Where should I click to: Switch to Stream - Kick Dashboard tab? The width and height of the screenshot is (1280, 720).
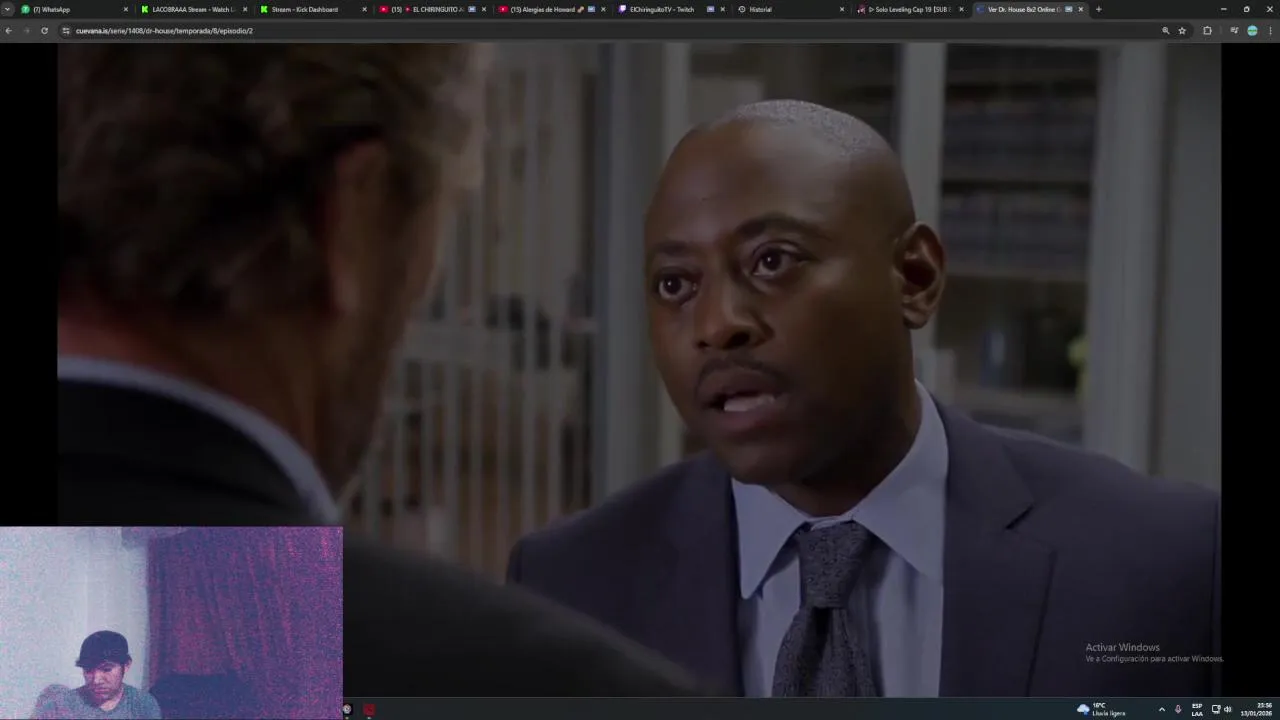[x=312, y=9]
